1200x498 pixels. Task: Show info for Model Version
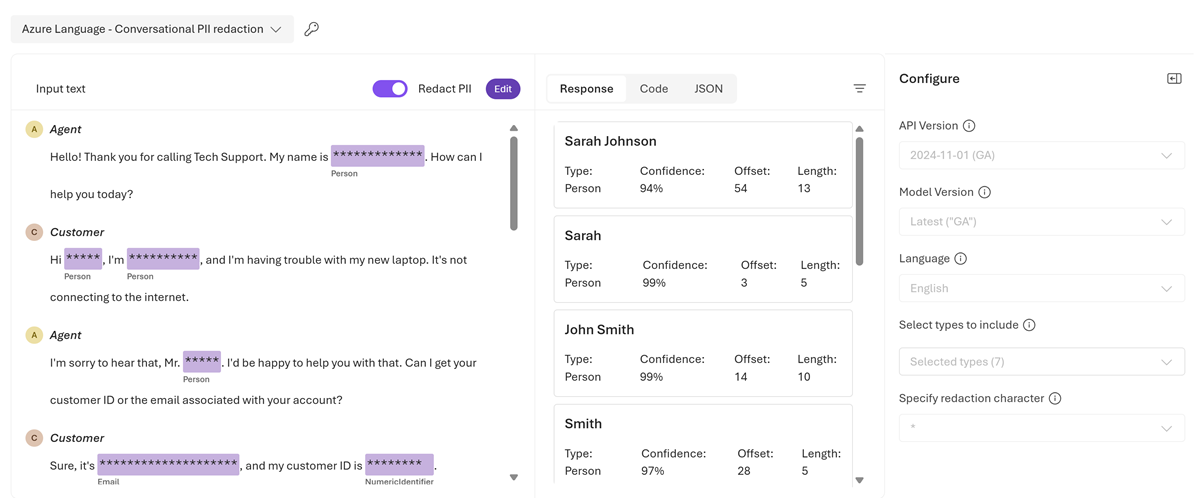(985, 192)
